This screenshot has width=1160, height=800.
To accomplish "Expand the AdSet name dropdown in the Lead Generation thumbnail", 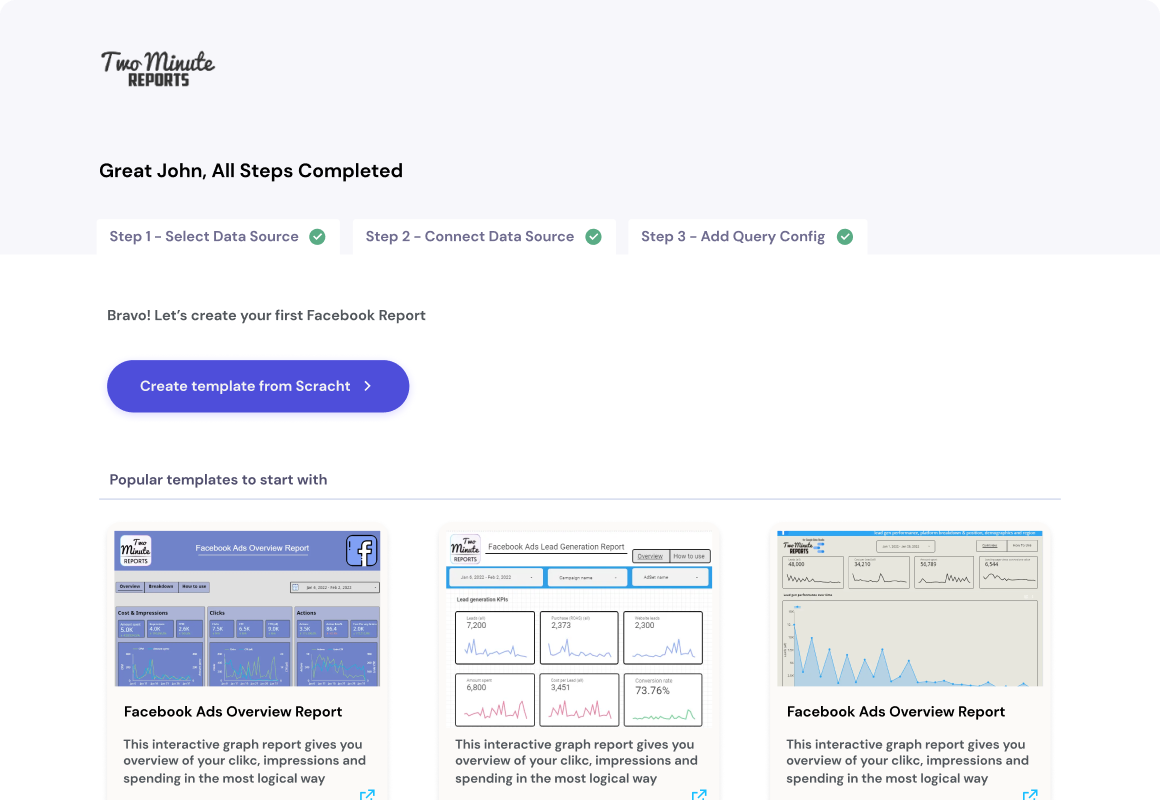I will coord(669,578).
